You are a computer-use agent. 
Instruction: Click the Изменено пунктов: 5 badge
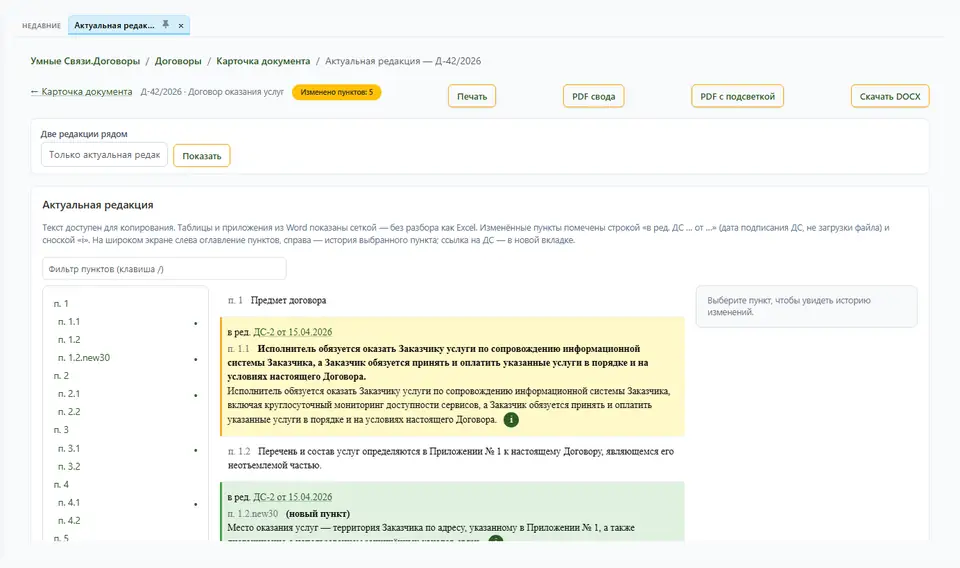pyautogui.click(x=336, y=92)
